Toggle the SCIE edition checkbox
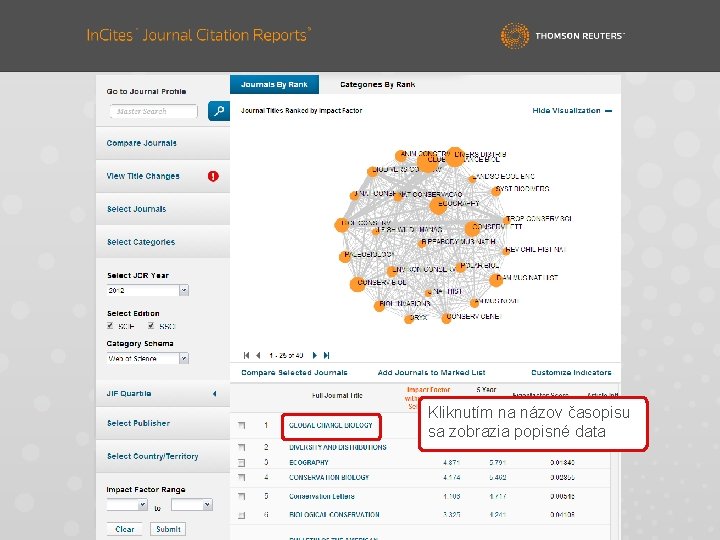Viewport: 720px width, 540px height. click(110, 326)
